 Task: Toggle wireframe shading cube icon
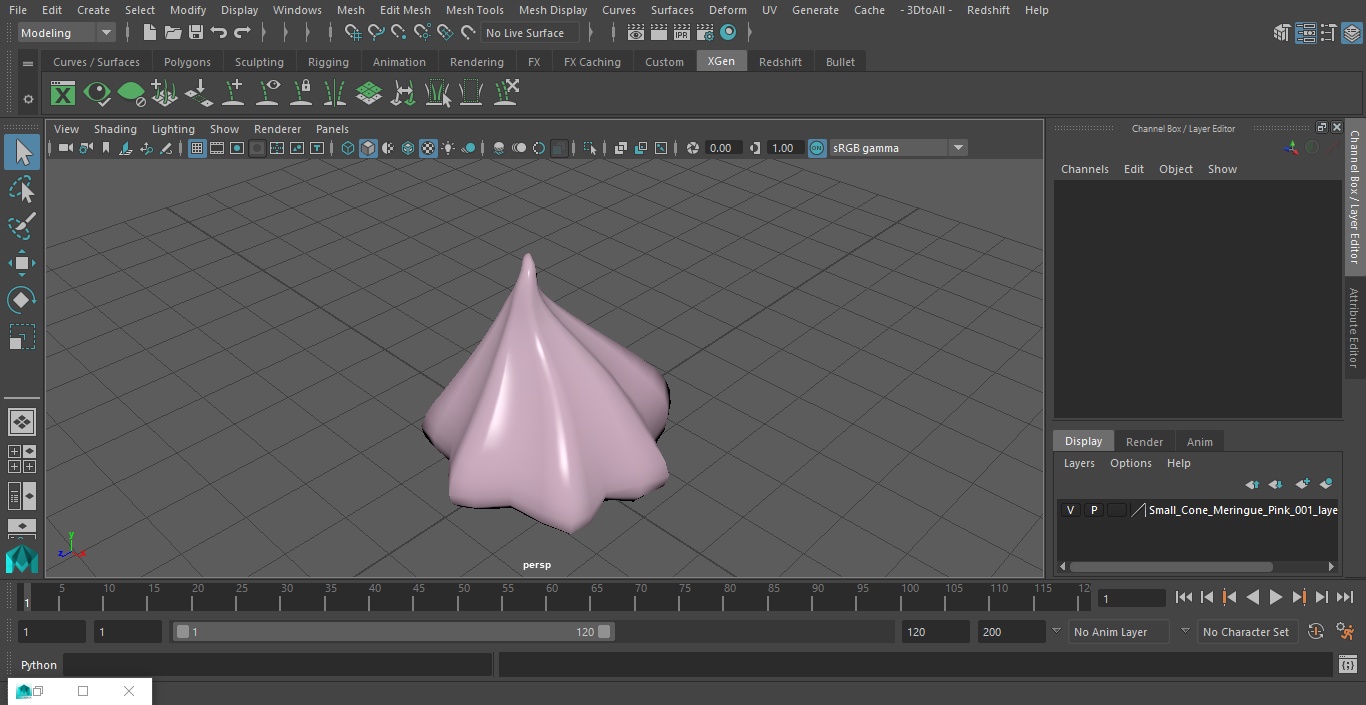(348, 148)
